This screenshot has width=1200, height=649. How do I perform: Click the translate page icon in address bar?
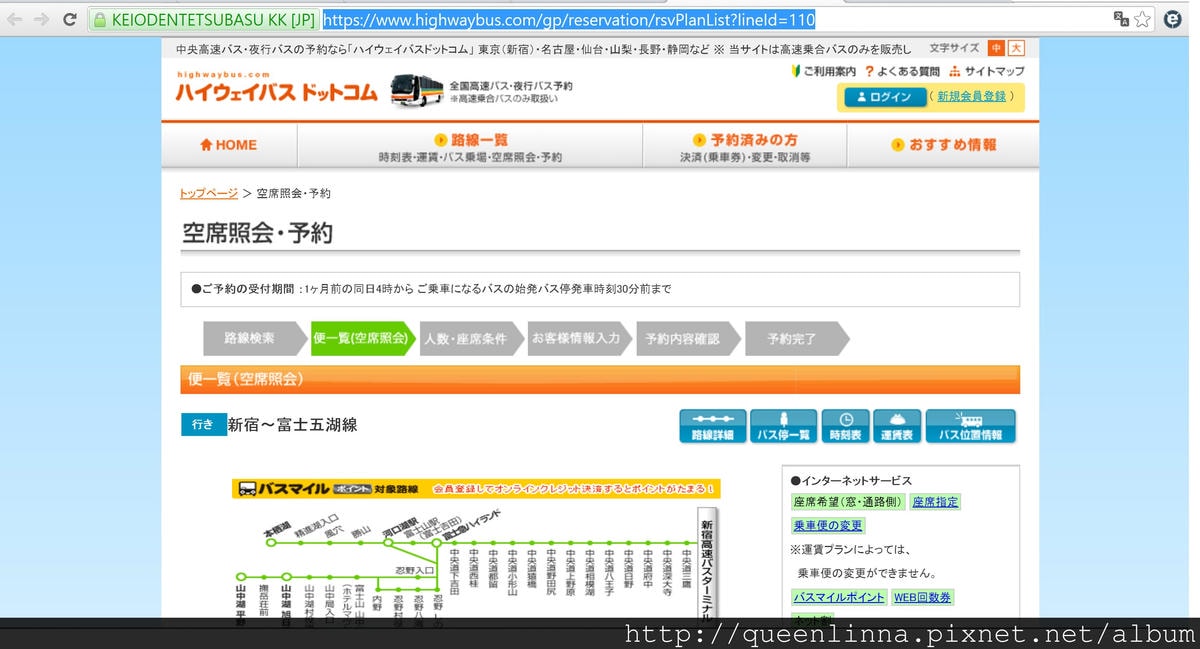pos(1120,19)
